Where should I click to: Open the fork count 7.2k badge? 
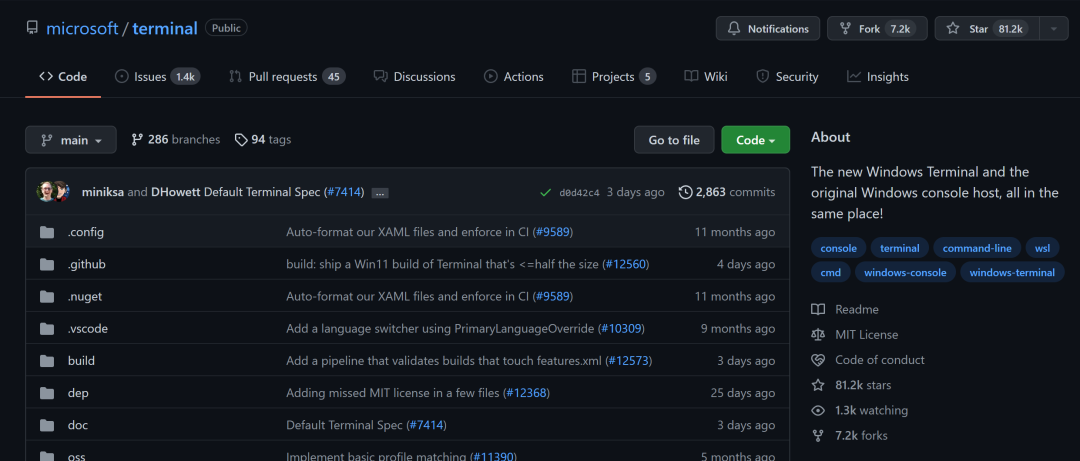pos(900,29)
